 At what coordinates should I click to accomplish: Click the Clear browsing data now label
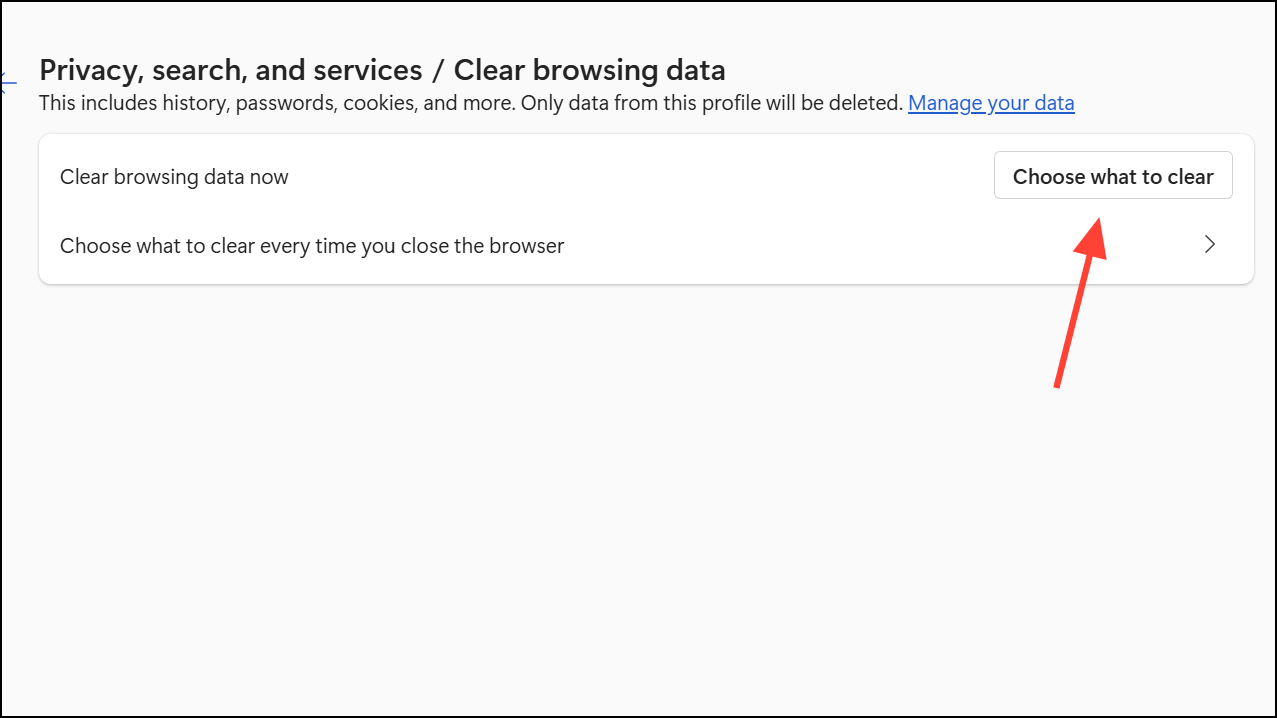(x=174, y=177)
